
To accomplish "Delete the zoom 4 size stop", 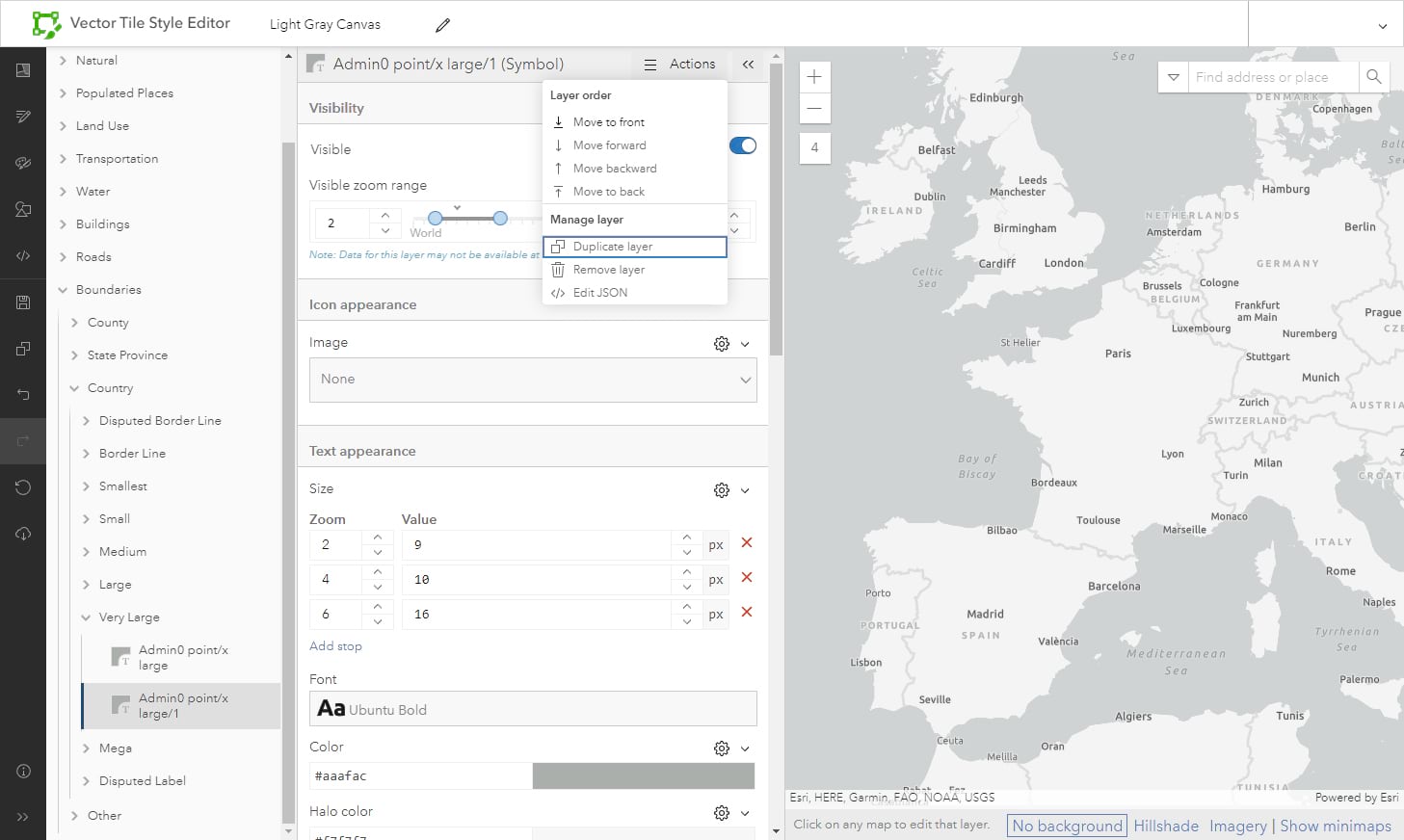I will 746,578.
